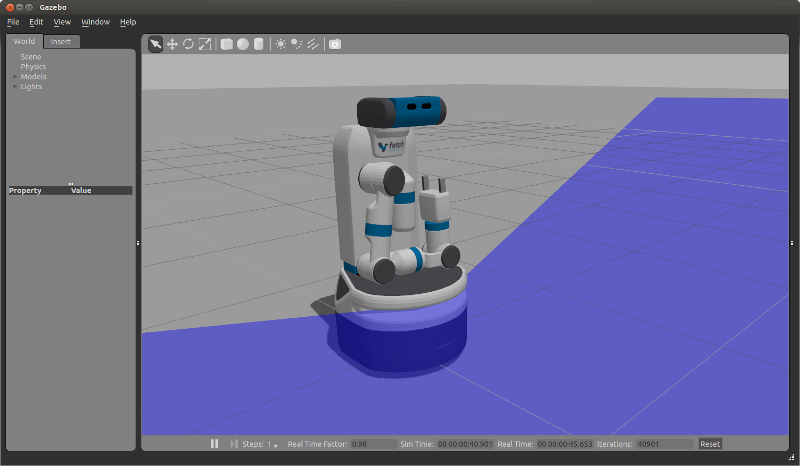Insert a sphere shape
Viewport: 800px width, 466px height.
coord(243,44)
